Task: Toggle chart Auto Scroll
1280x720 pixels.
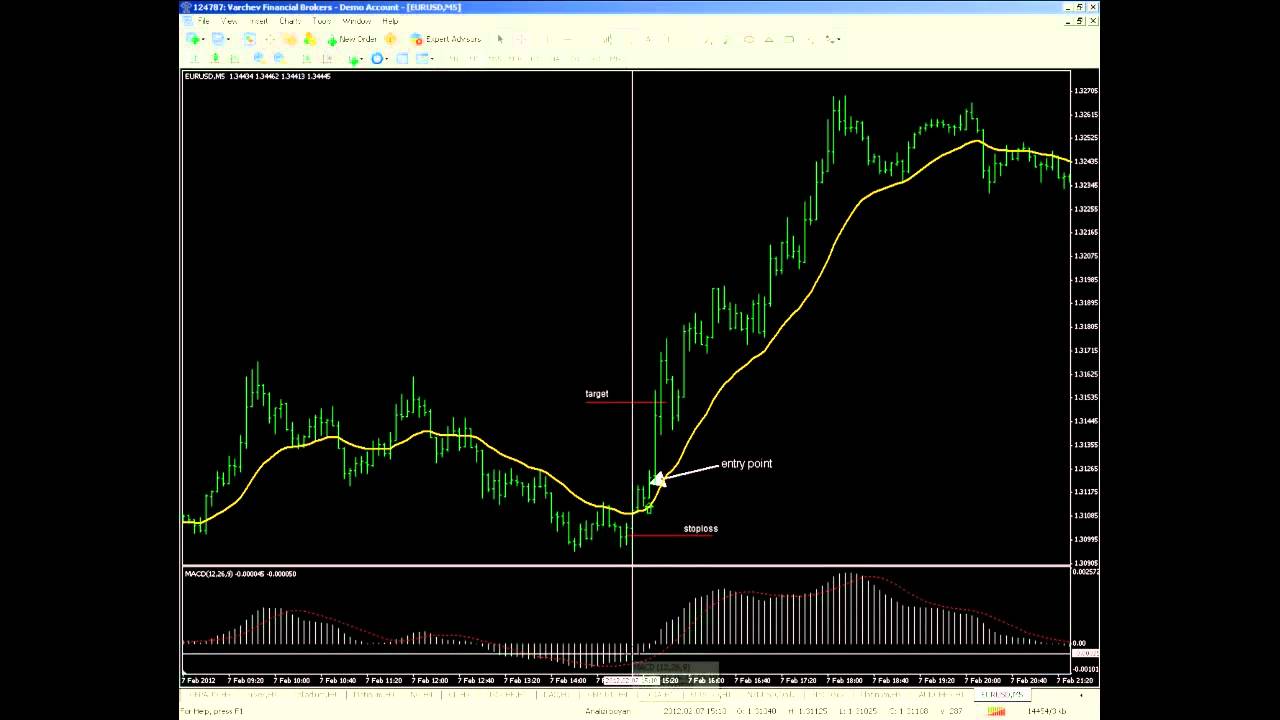Action: coord(306,59)
